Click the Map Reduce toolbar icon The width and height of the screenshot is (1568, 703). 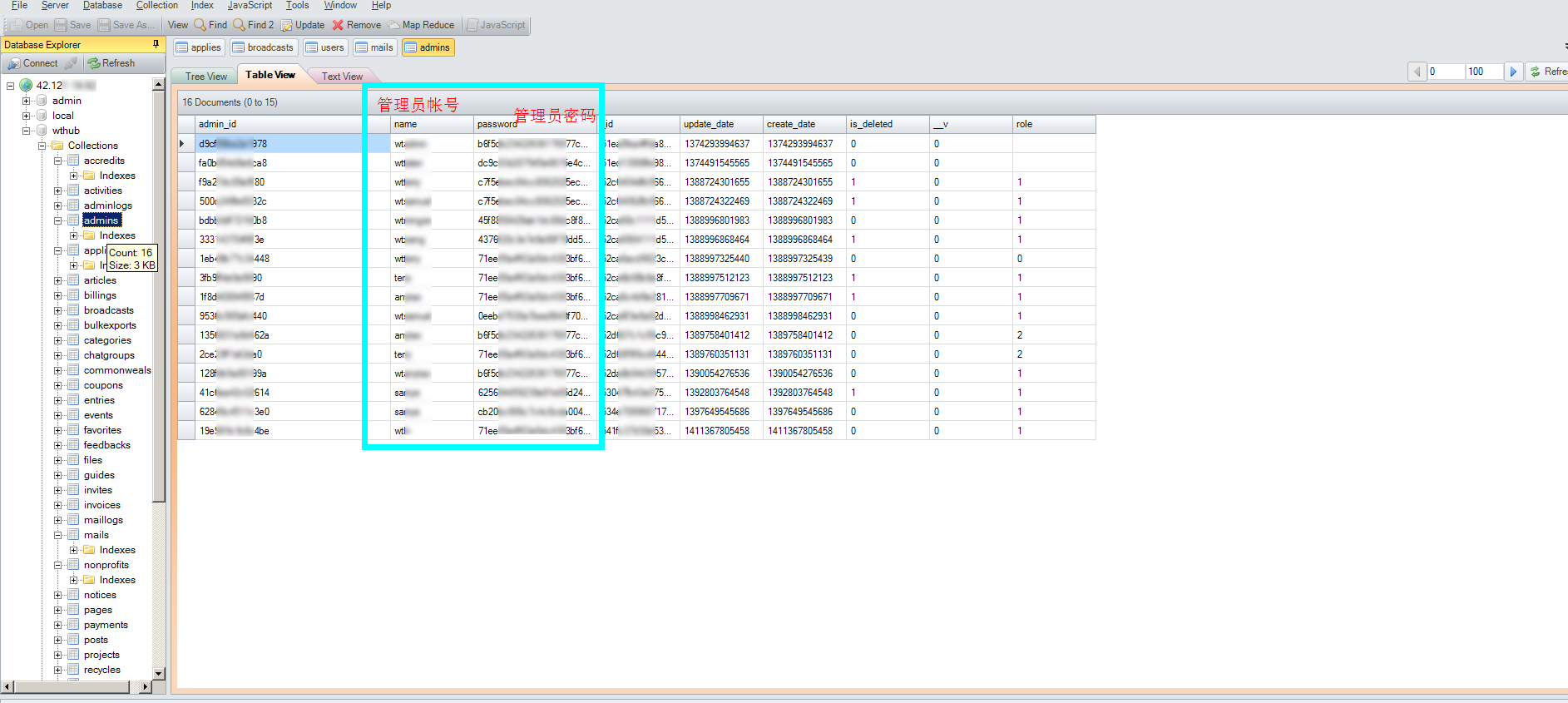click(x=394, y=25)
